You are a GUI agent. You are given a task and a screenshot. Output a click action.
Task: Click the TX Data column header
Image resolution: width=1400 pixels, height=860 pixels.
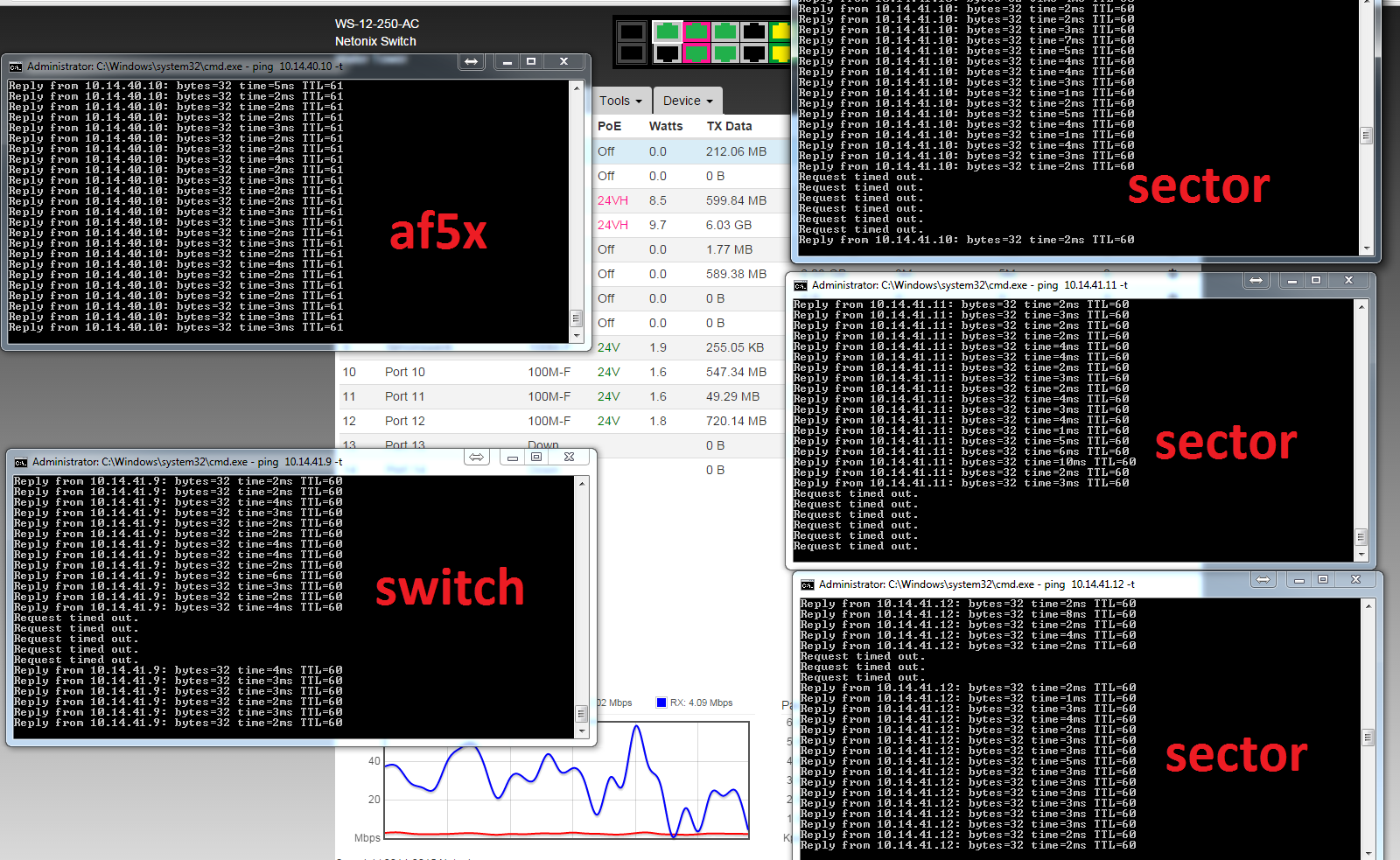point(730,126)
